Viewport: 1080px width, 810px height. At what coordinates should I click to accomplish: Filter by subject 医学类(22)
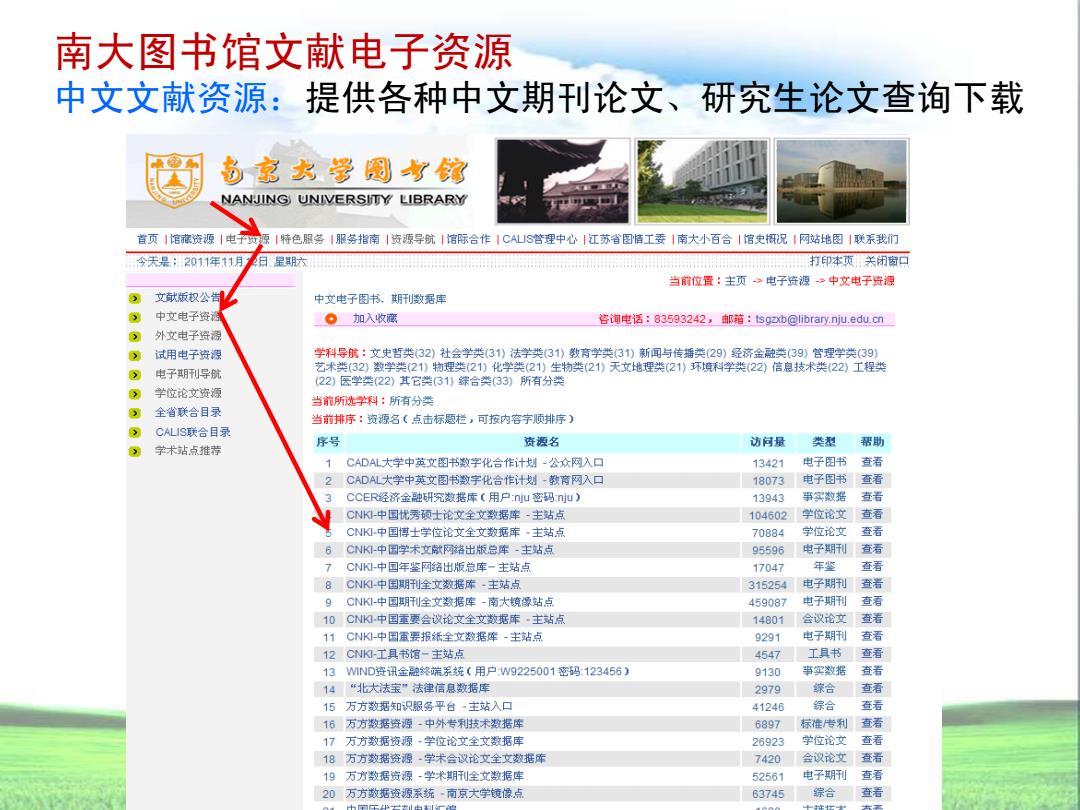(367, 381)
